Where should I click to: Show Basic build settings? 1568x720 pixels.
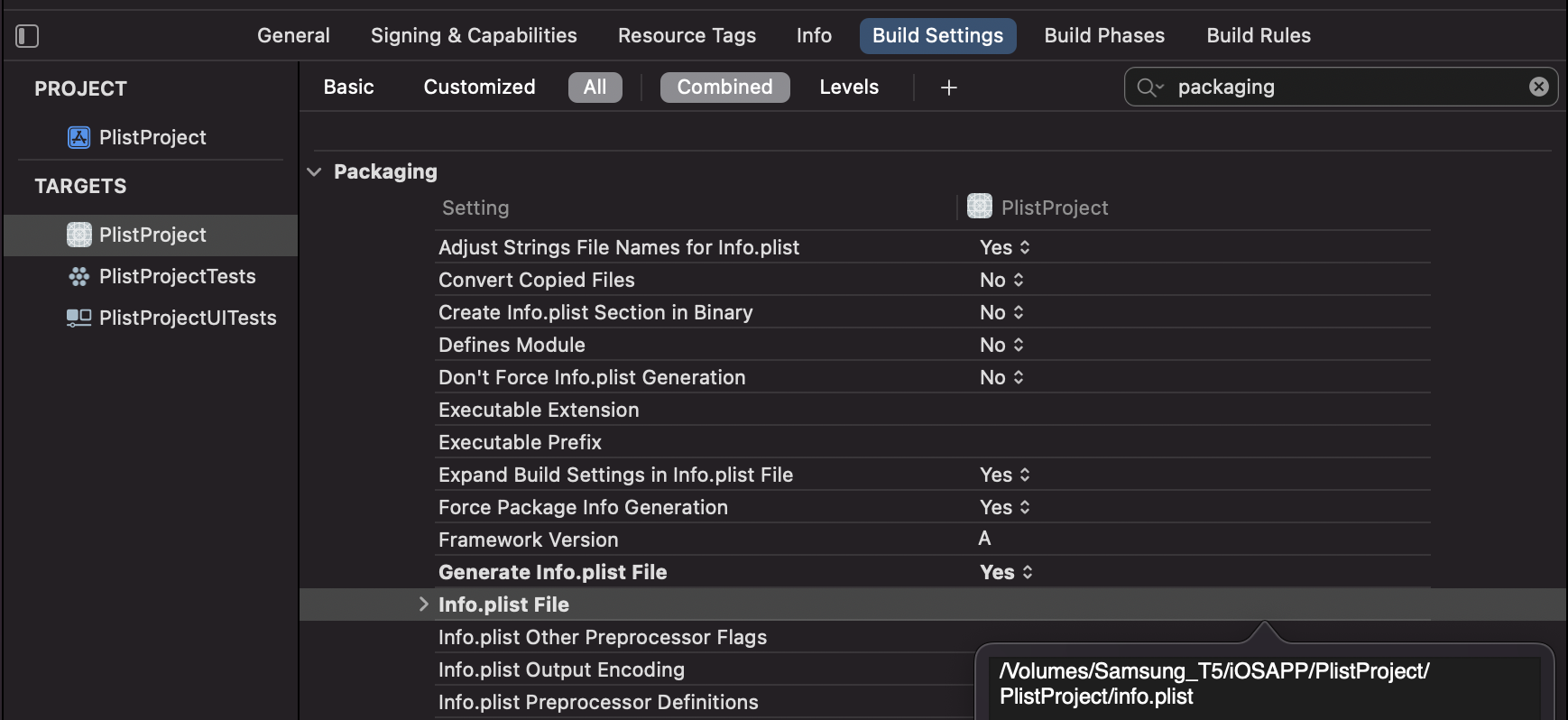(348, 88)
